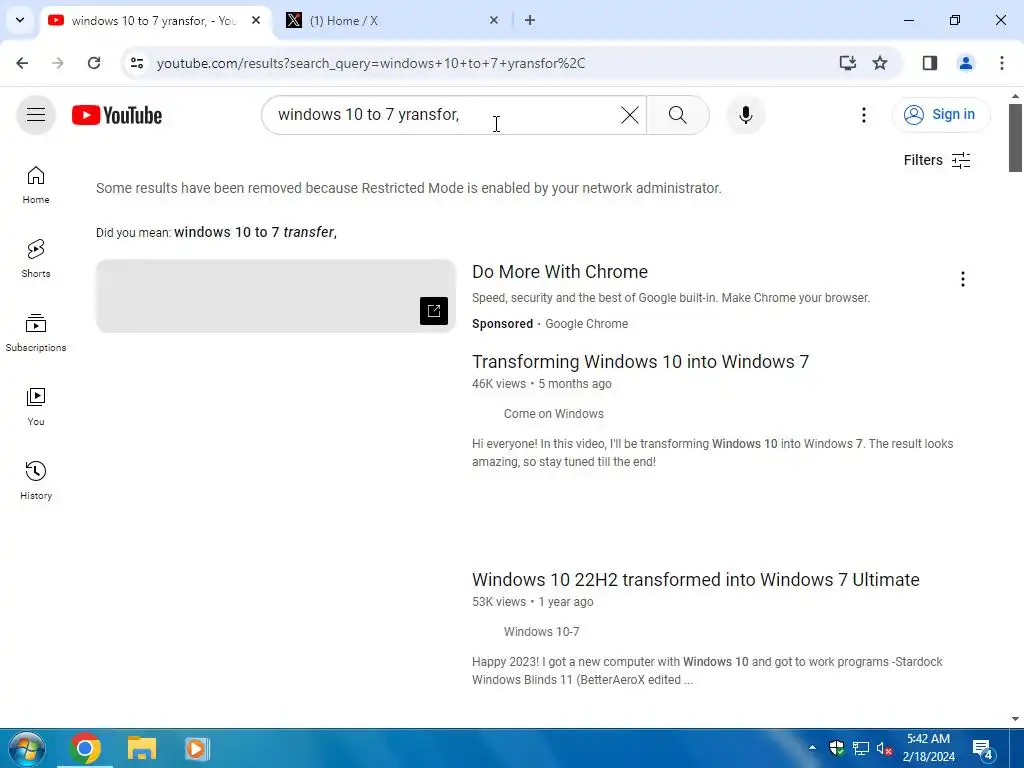This screenshot has height=768, width=1024.
Task: Clear the search query with the X icon
Action: [x=630, y=115]
